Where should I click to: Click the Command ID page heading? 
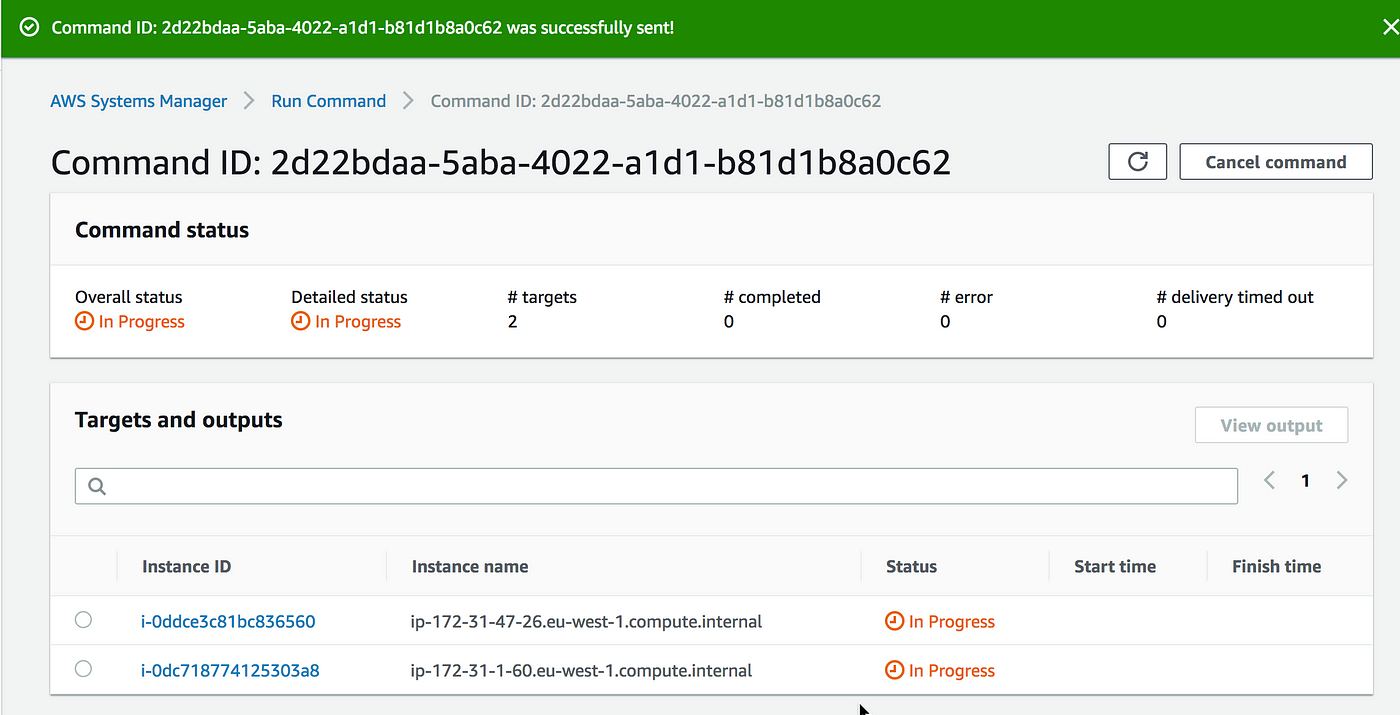point(501,163)
